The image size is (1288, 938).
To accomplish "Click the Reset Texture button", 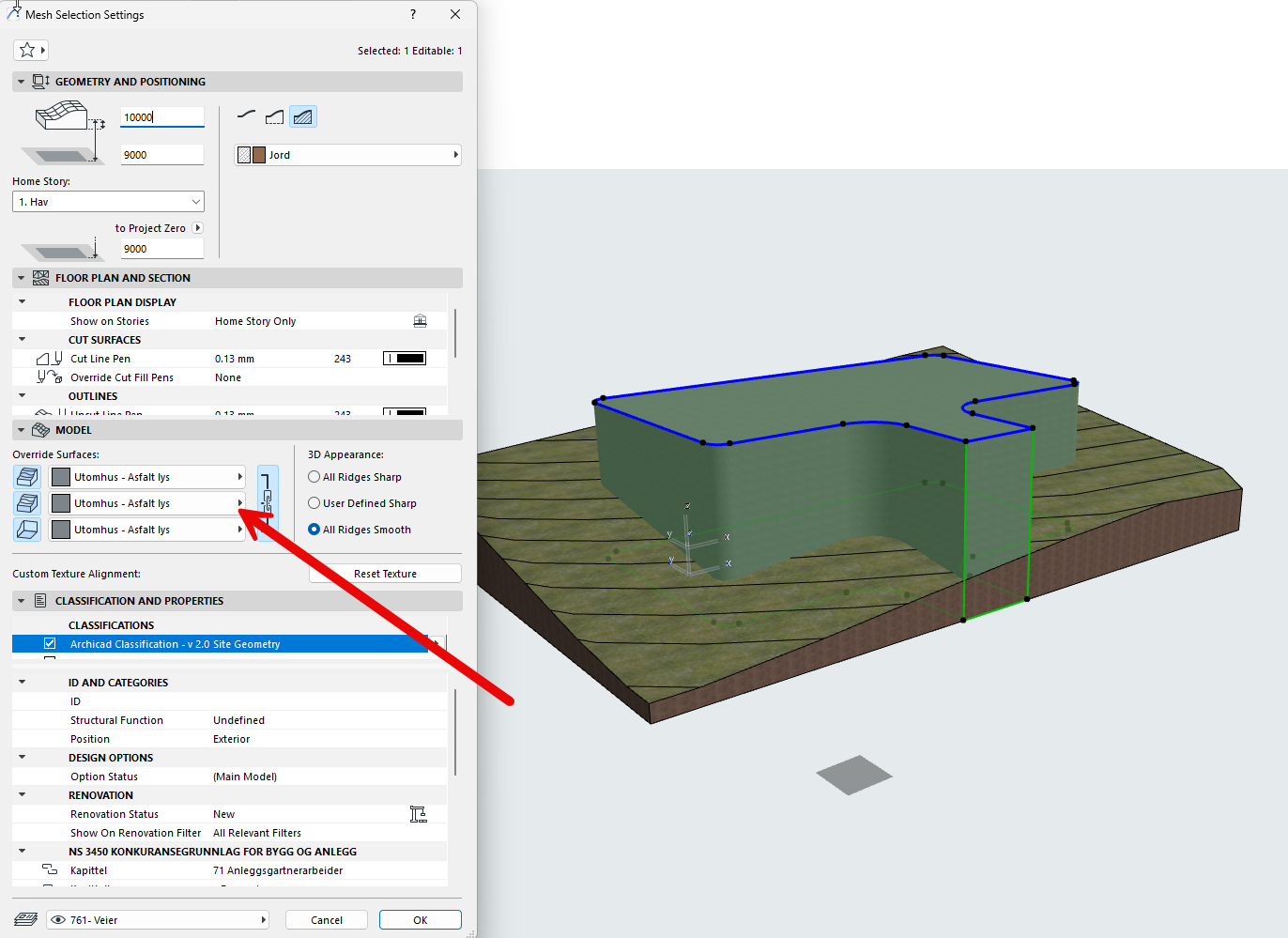I will point(385,574).
